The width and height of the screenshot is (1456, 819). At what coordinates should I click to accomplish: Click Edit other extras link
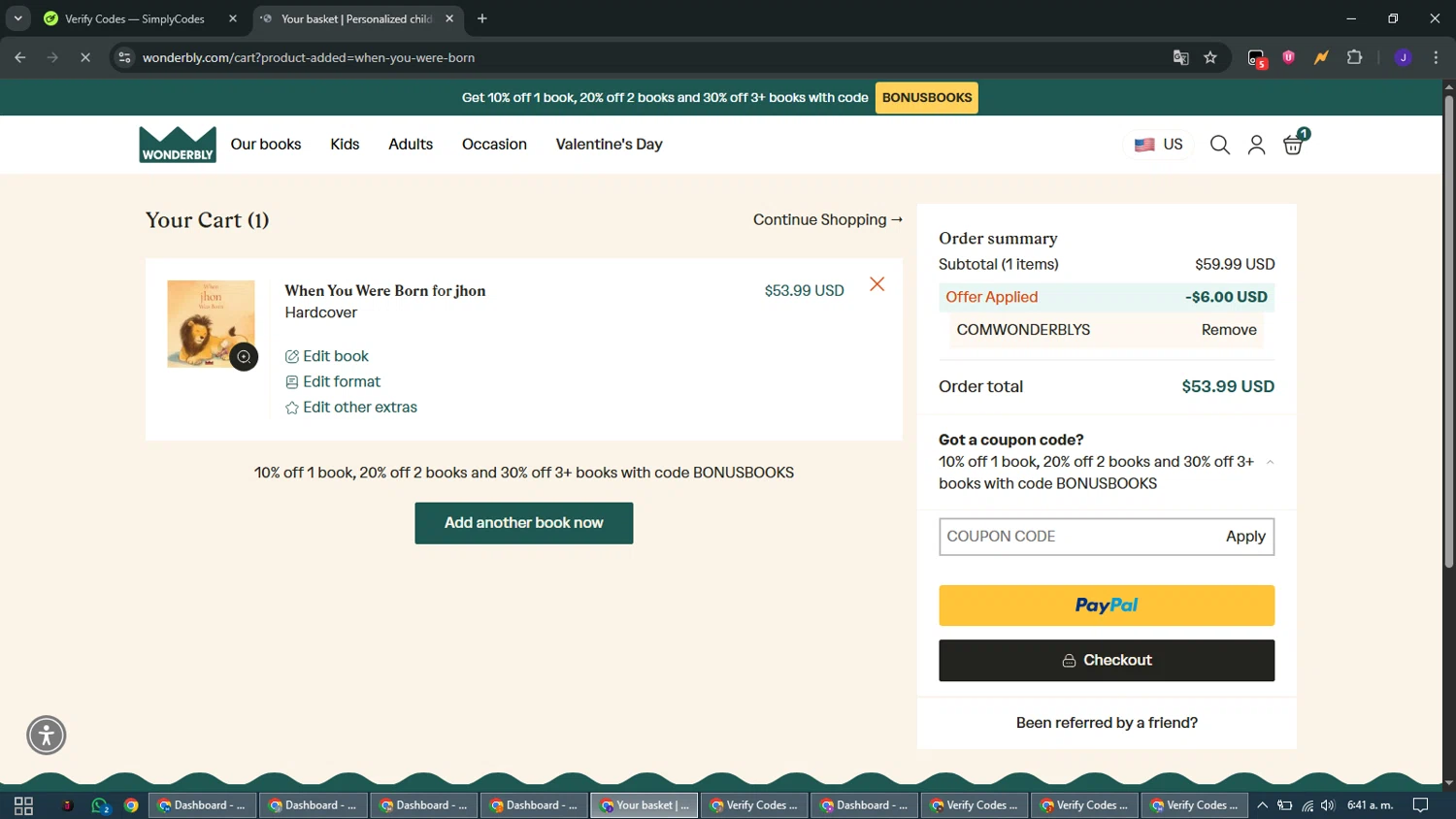point(351,408)
